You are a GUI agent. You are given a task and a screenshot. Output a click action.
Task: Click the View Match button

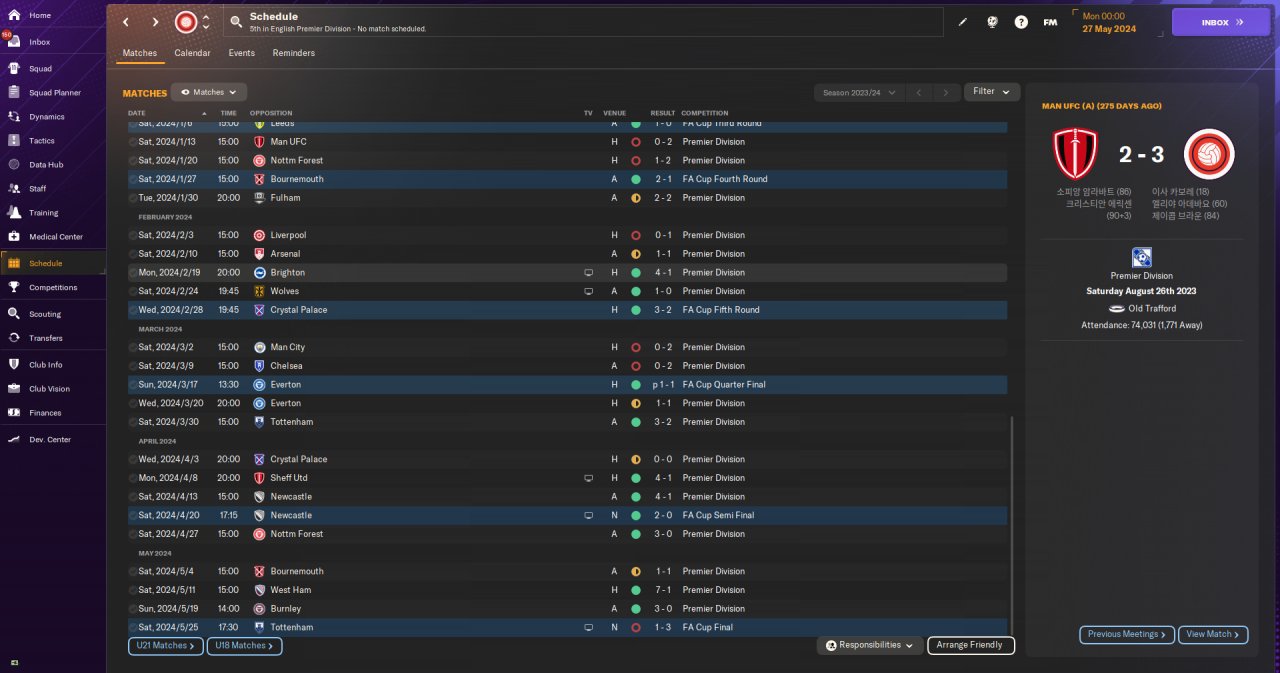click(x=1213, y=634)
